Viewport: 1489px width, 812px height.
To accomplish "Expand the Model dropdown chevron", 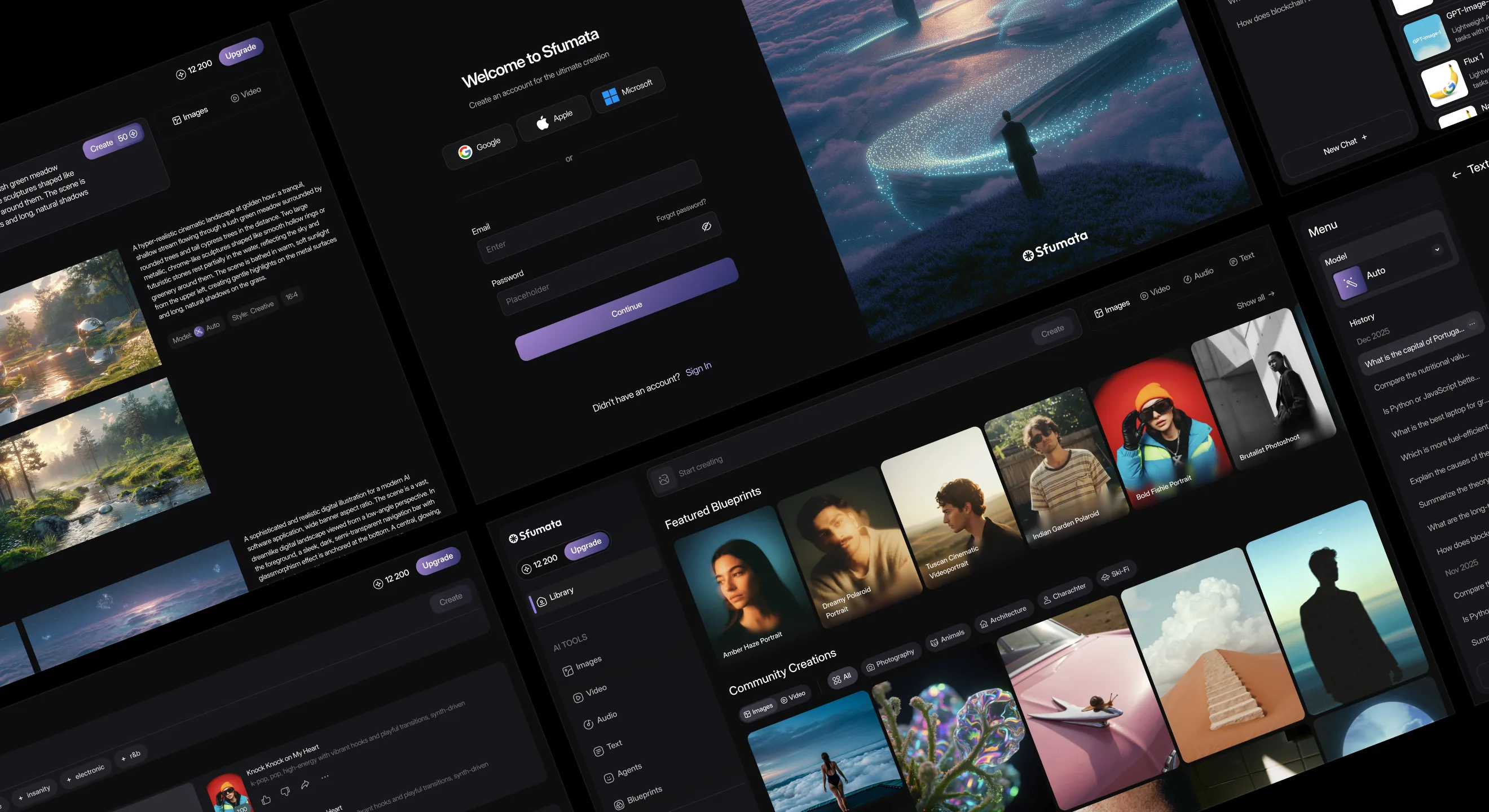I will [x=1437, y=249].
